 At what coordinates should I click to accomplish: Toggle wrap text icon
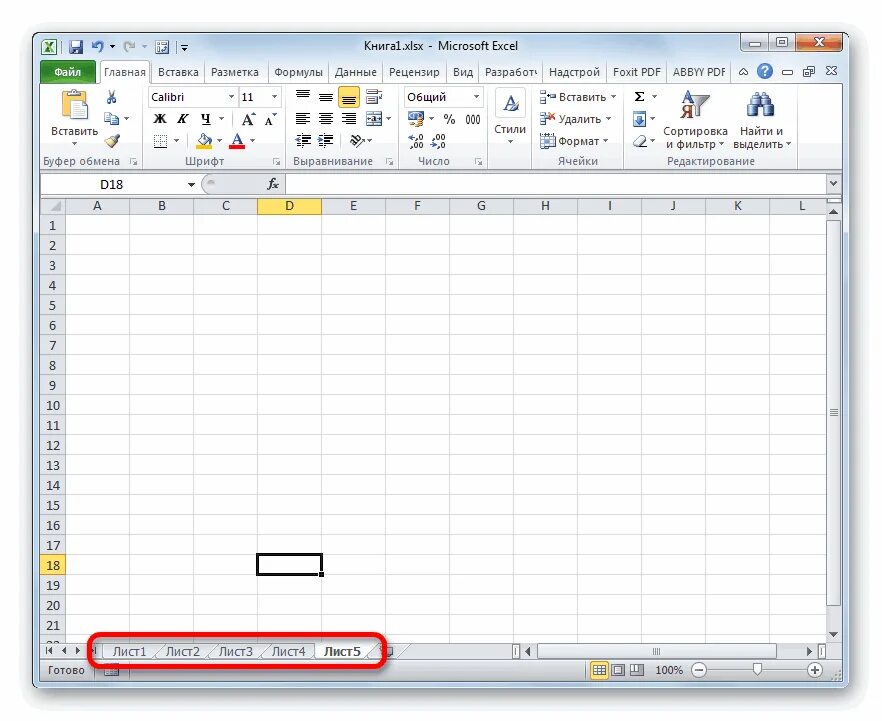tap(374, 97)
